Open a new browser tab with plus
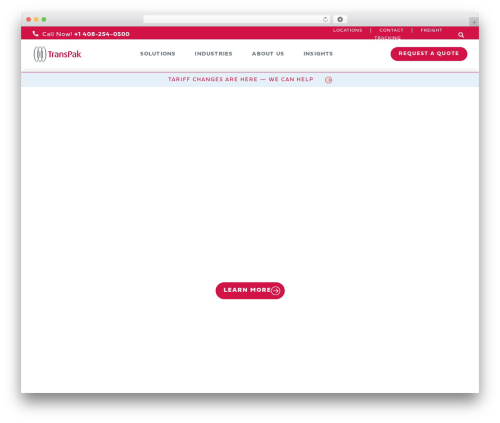The image size is (500, 423). pos(474,22)
